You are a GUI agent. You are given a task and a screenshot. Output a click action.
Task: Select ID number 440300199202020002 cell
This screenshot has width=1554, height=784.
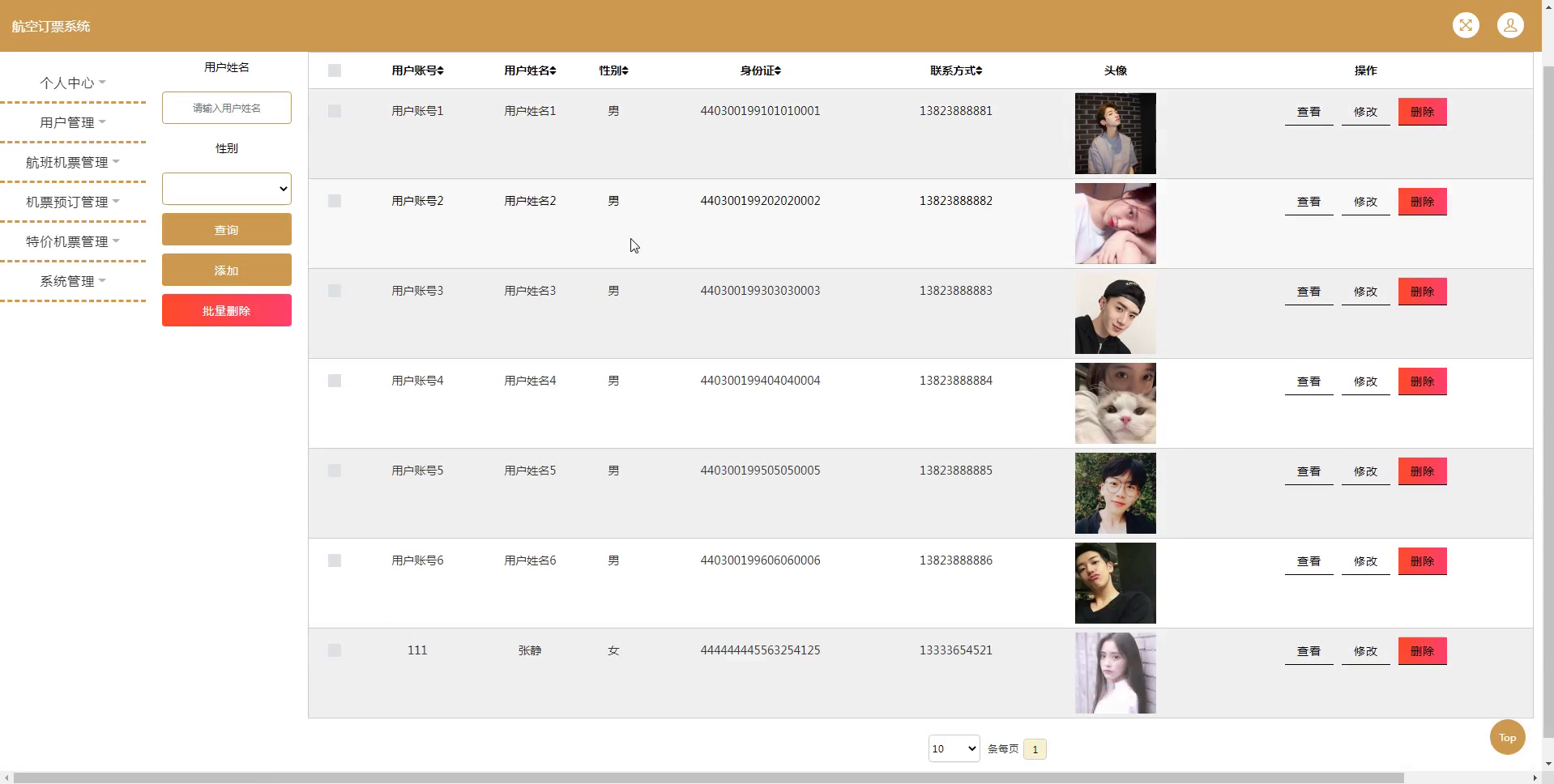[x=760, y=201]
